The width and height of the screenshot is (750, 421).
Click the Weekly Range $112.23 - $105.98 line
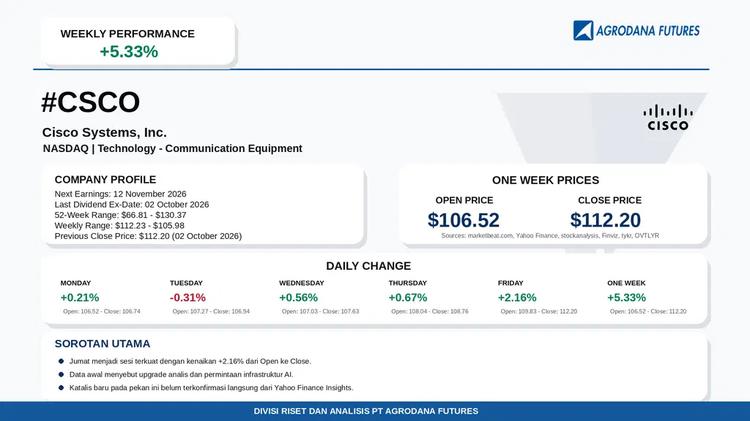click(119, 225)
